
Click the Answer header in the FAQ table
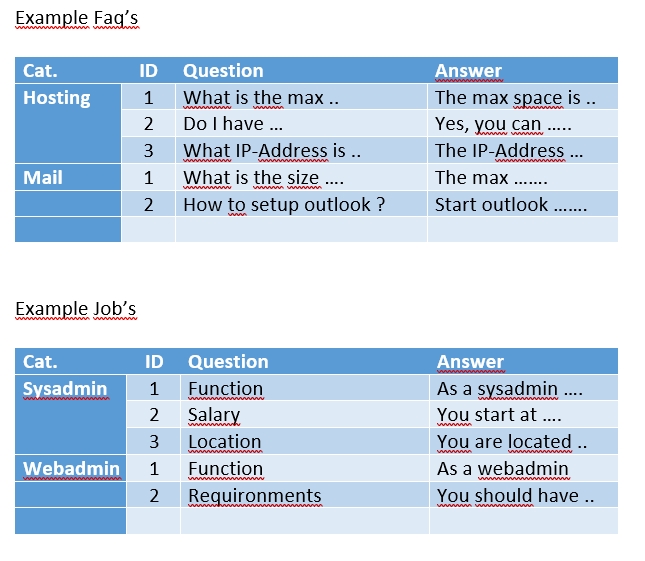click(x=468, y=71)
